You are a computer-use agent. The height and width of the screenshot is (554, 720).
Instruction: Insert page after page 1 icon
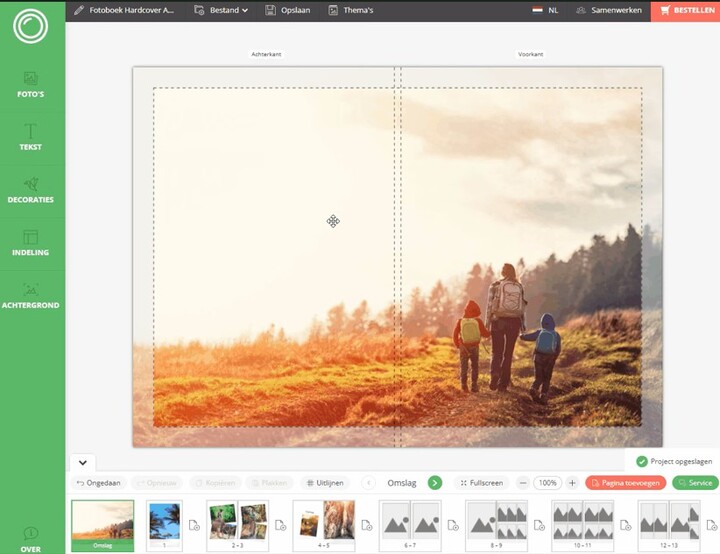(x=194, y=525)
